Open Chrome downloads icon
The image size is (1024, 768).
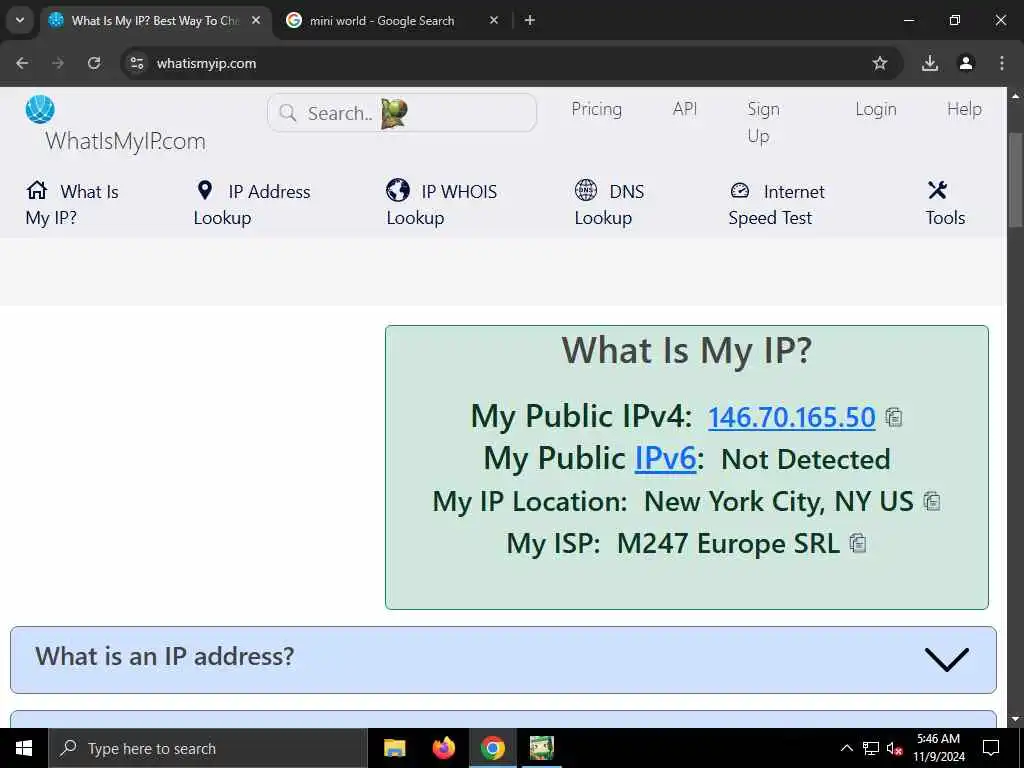(x=930, y=63)
